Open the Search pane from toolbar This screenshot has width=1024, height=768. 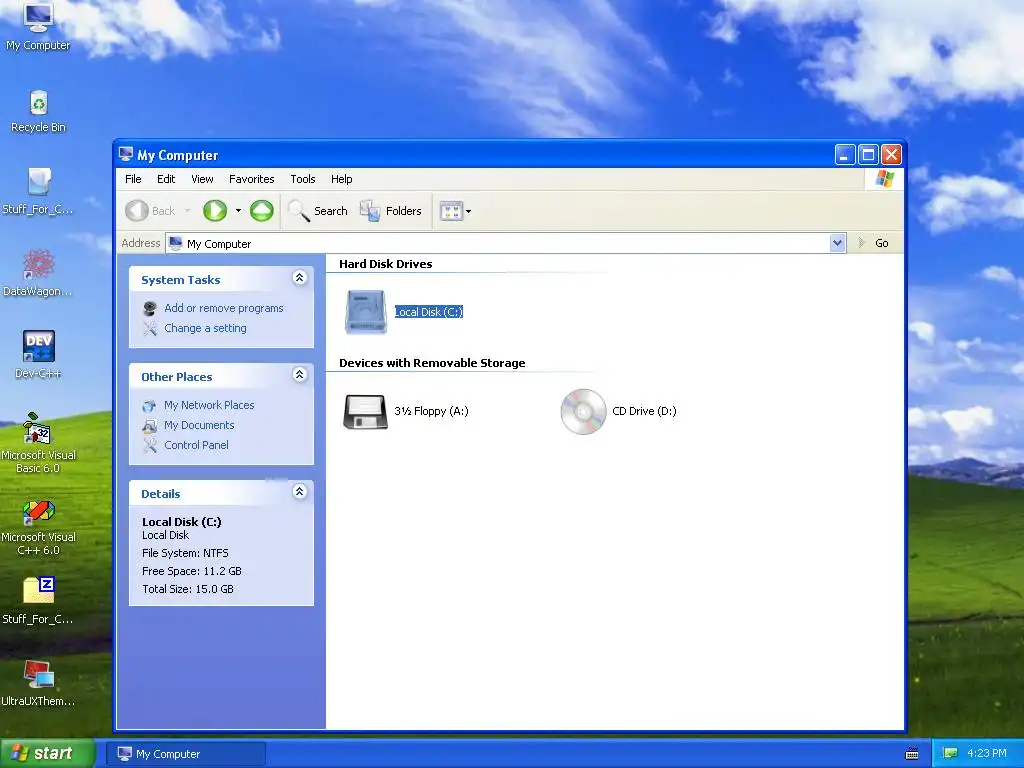point(318,210)
